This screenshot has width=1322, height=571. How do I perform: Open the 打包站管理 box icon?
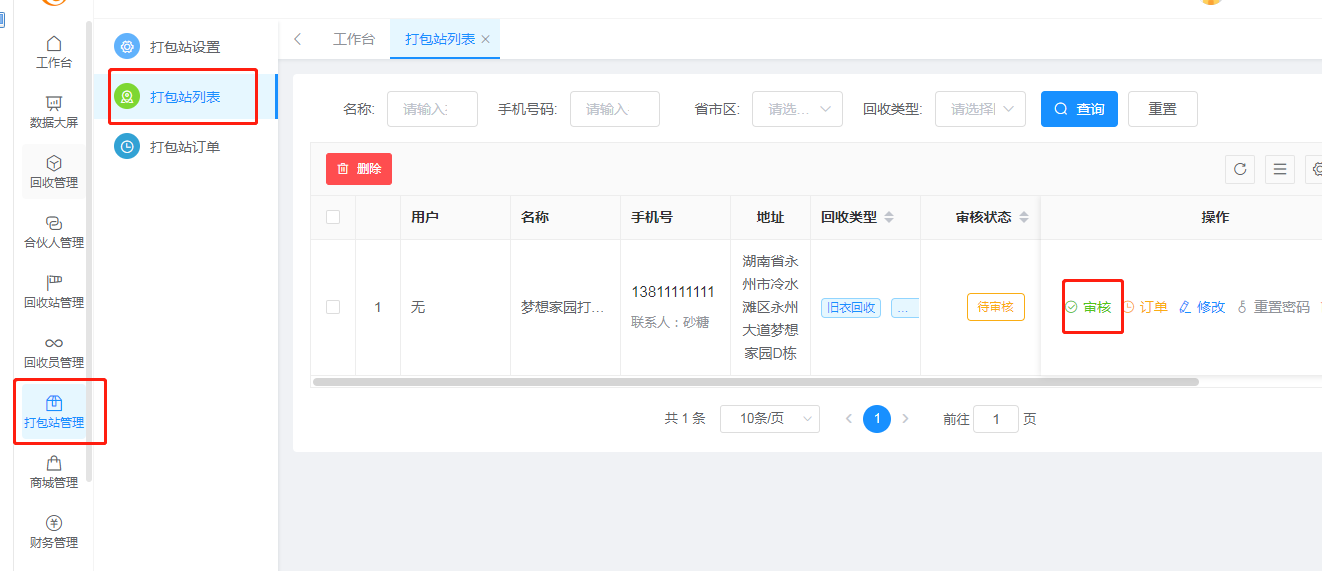[54, 403]
